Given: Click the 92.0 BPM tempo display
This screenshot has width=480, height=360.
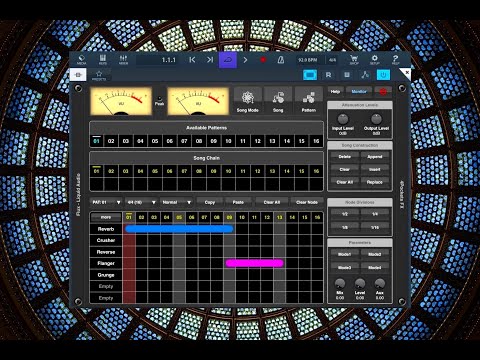Looking at the screenshot, I should point(307,60).
